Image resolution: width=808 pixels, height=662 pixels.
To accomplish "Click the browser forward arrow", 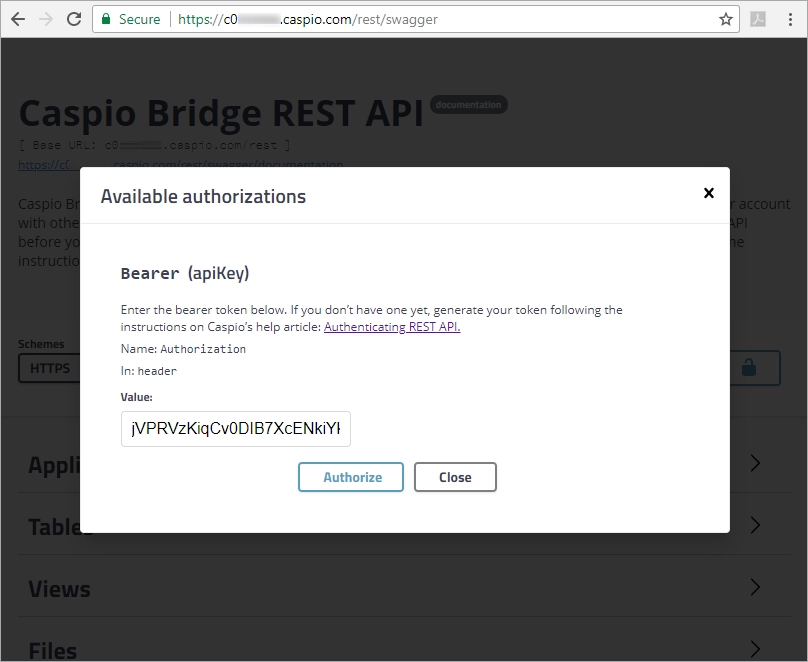I will coord(46,20).
